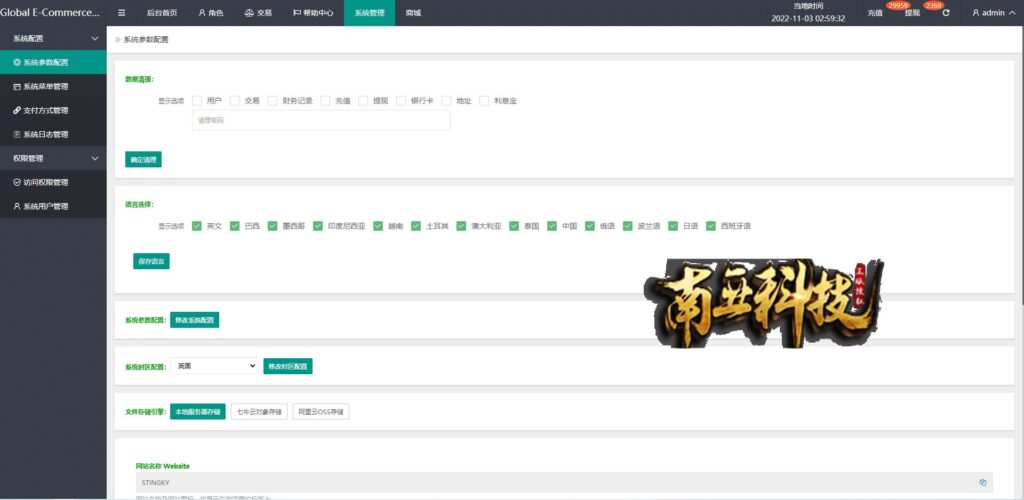Click the balance-scale icon beside 交易

(249, 12)
